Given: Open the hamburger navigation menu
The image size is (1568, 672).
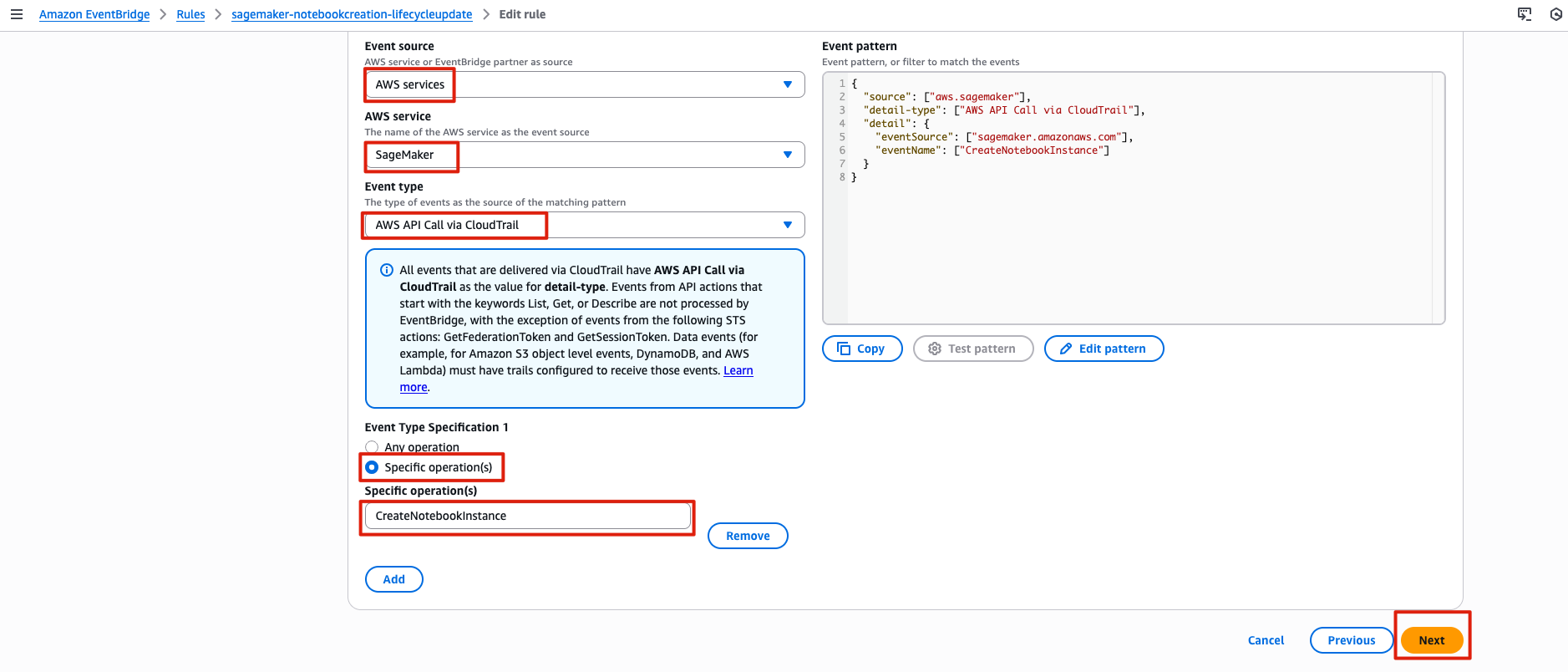Looking at the screenshot, I should click(16, 14).
